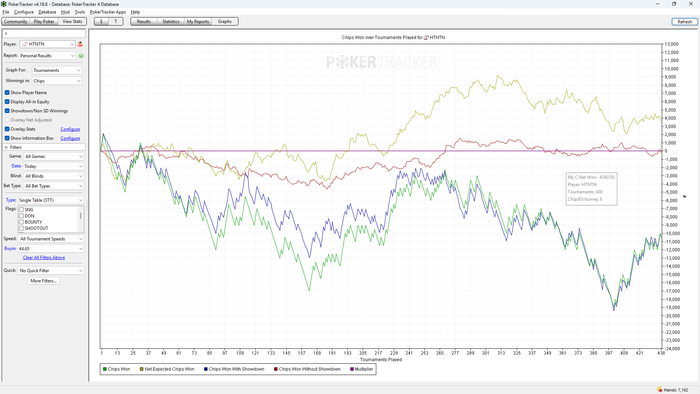Open the Quick filter dropdown
This screenshot has height=394, width=700.
coord(50,270)
